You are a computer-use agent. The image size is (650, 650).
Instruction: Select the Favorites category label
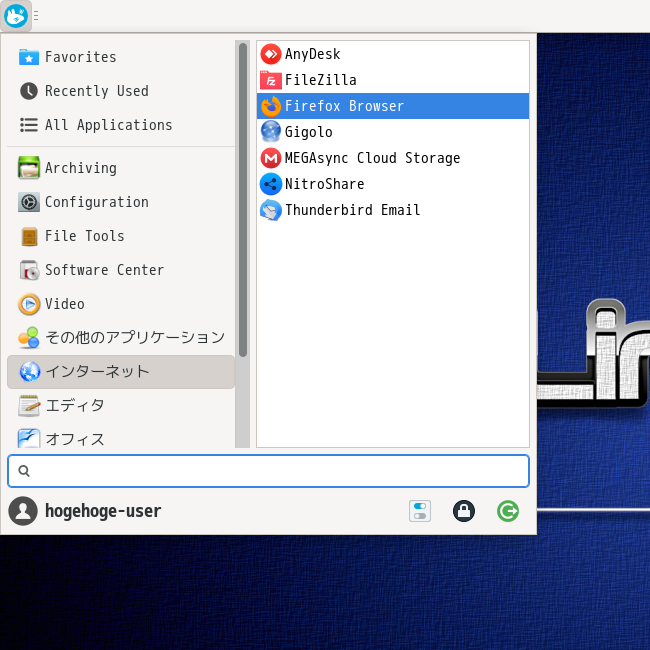[80, 57]
